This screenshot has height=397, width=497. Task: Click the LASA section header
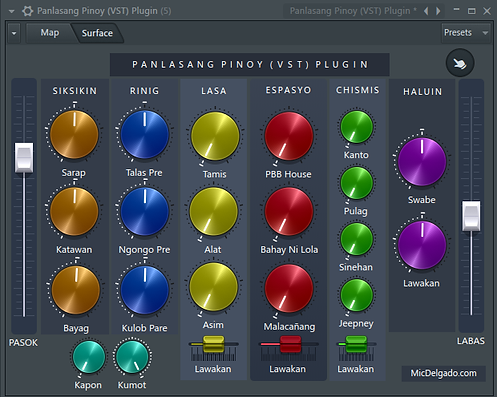214,91
